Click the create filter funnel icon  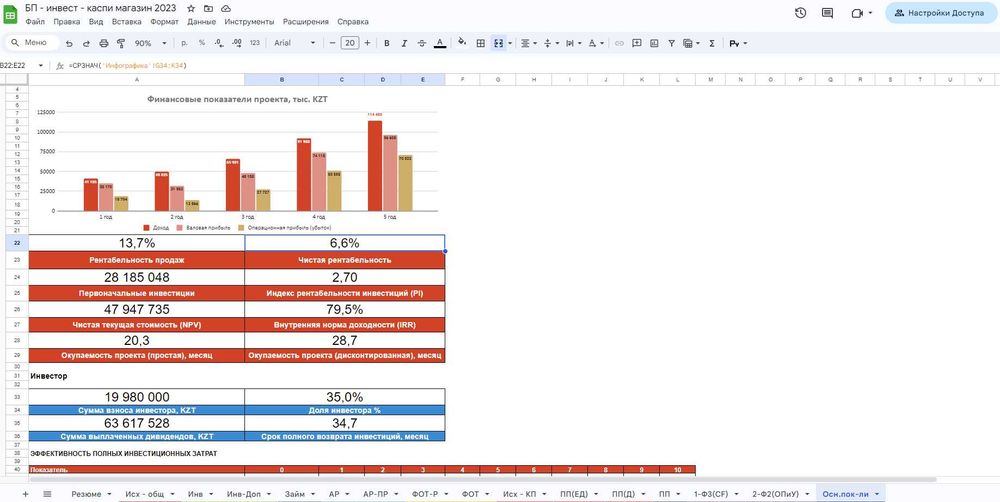click(672, 43)
